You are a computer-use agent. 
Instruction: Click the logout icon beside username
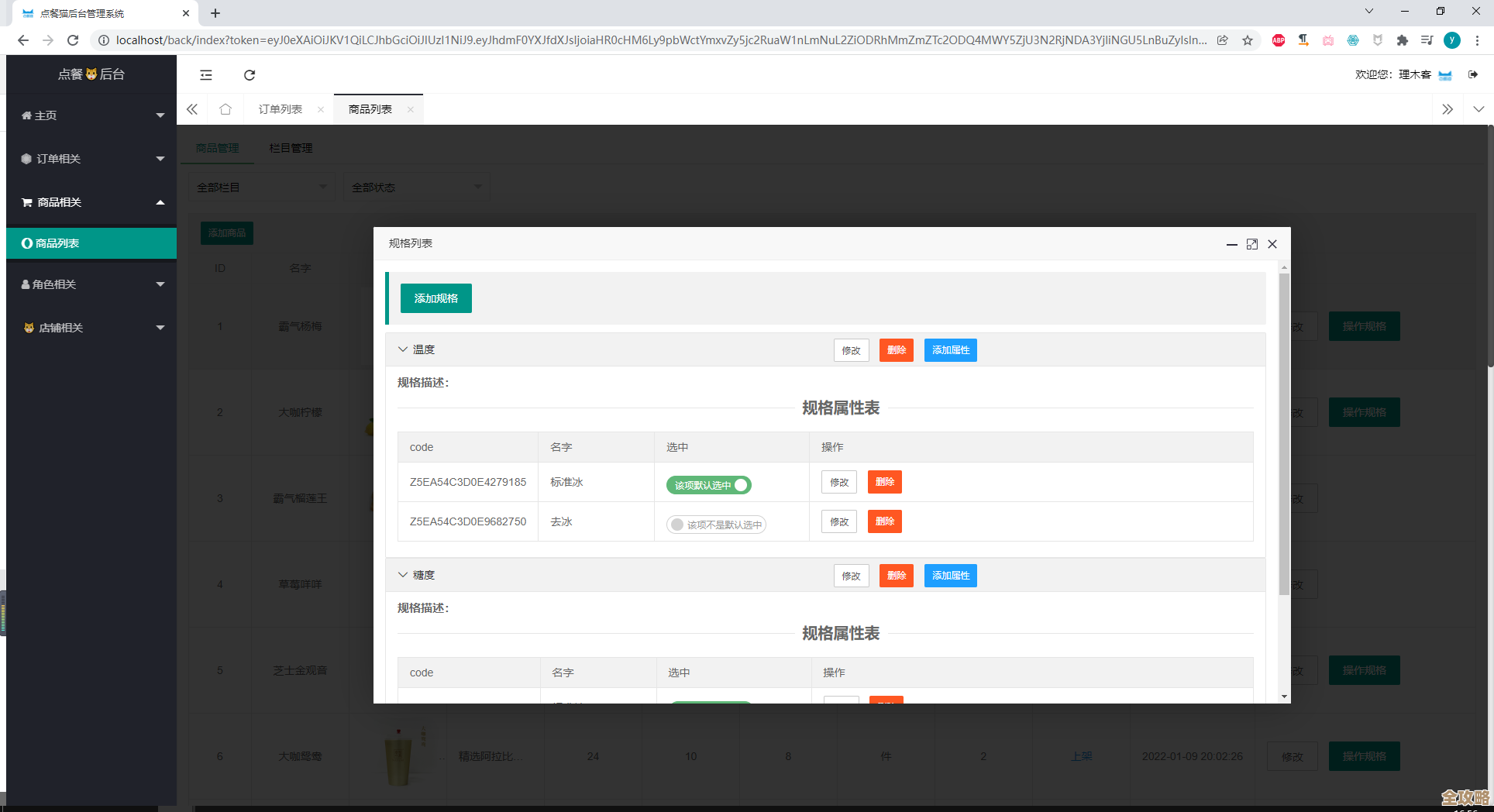pyautogui.click(x=1472, y=74)
